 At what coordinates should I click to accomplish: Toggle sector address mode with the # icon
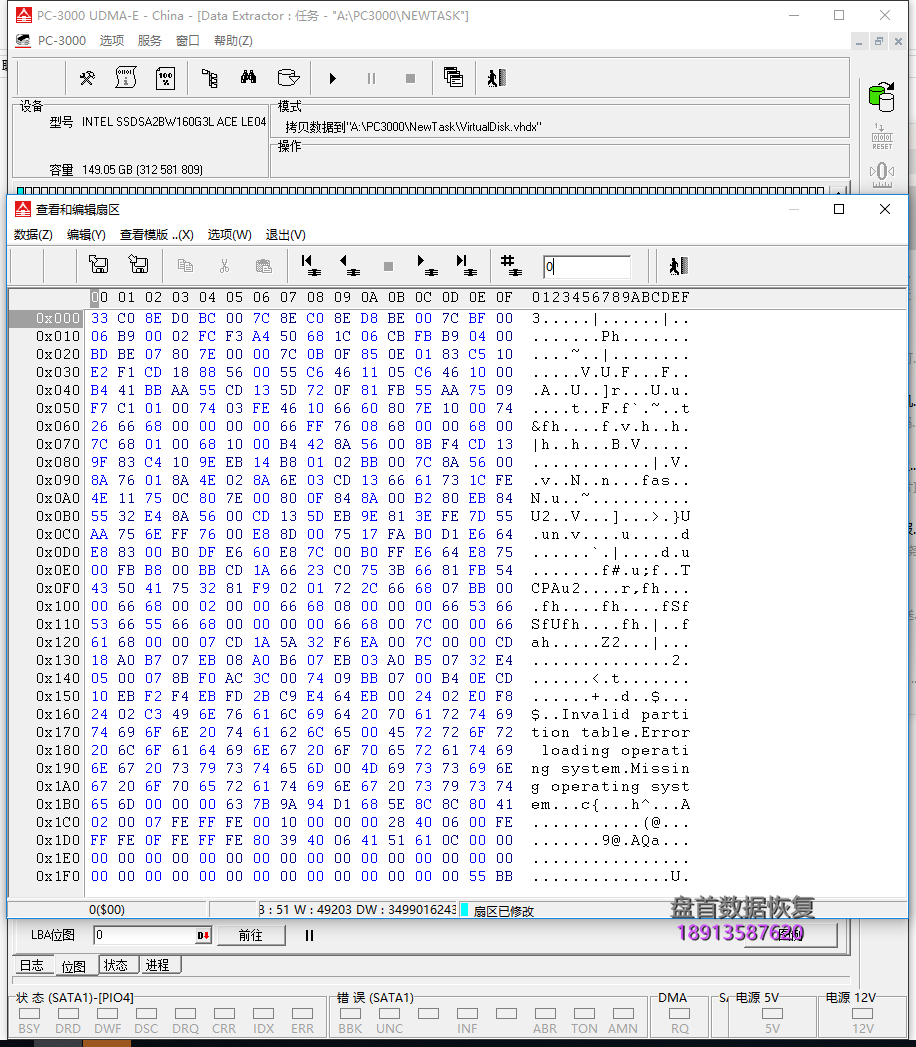pyautogui.click(x=510, y=265)
